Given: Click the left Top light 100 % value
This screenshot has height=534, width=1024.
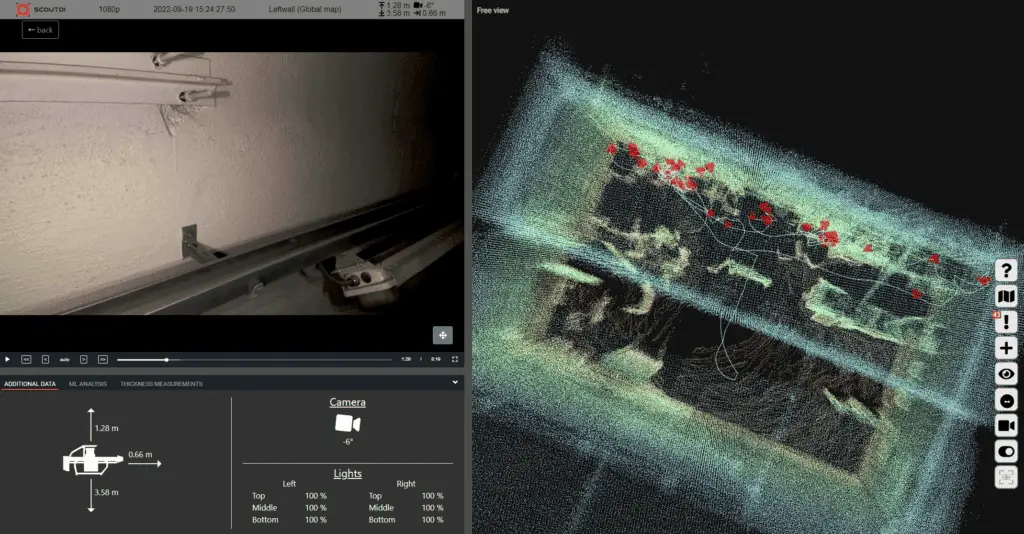Looking at the screenshot, I should [x=316, y=496].
